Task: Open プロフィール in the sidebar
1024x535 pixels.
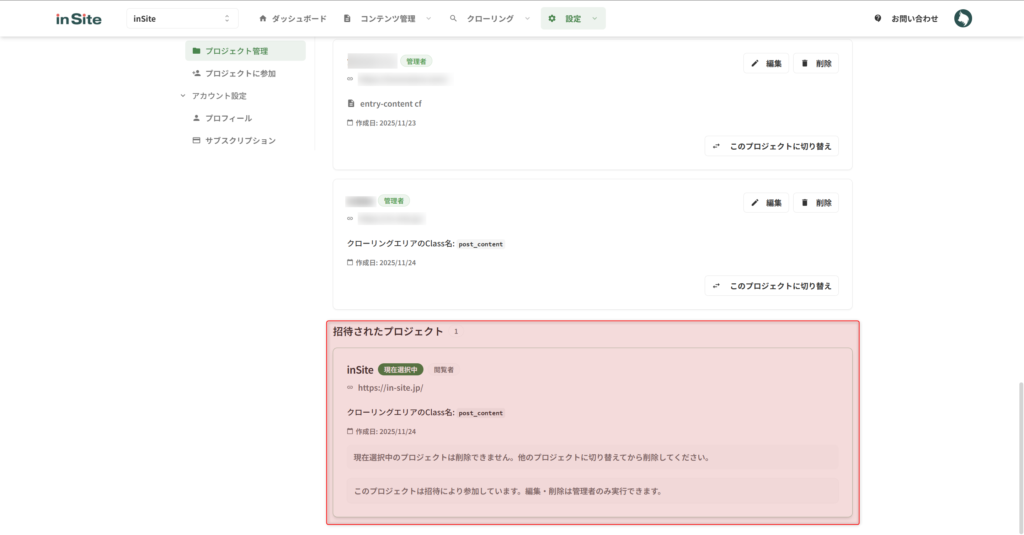Action: coord(229,118)
